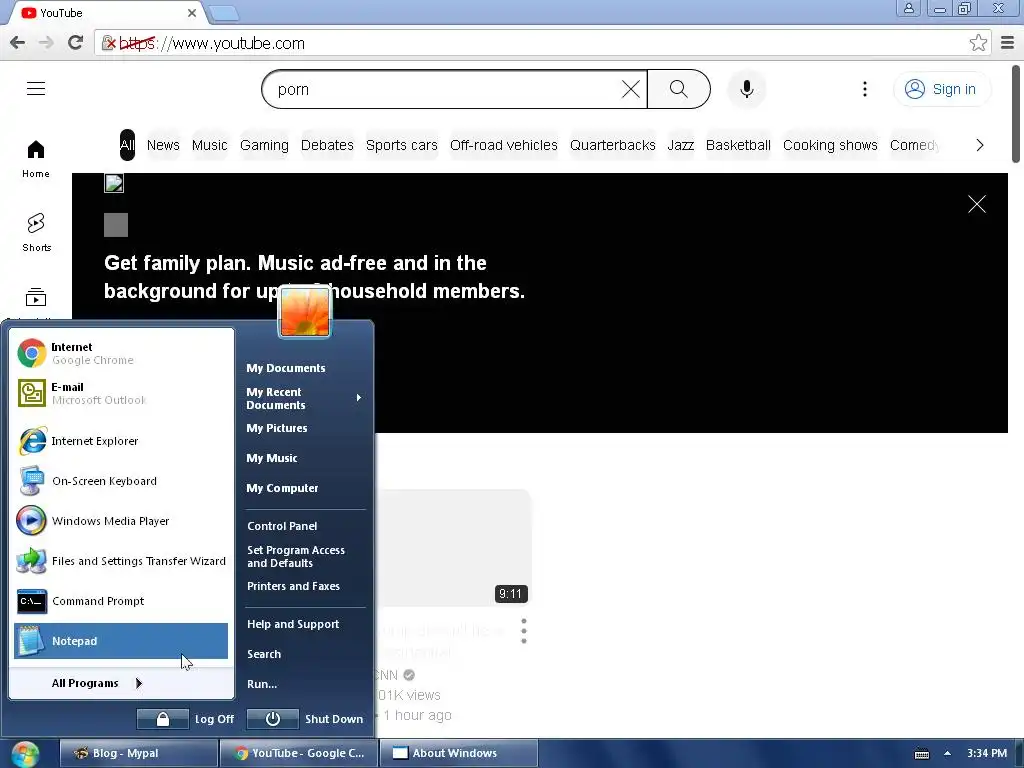Switch to Blog - Mypal taskbar window
This screenshot has height=768, width=1024.
coord(138,754)
